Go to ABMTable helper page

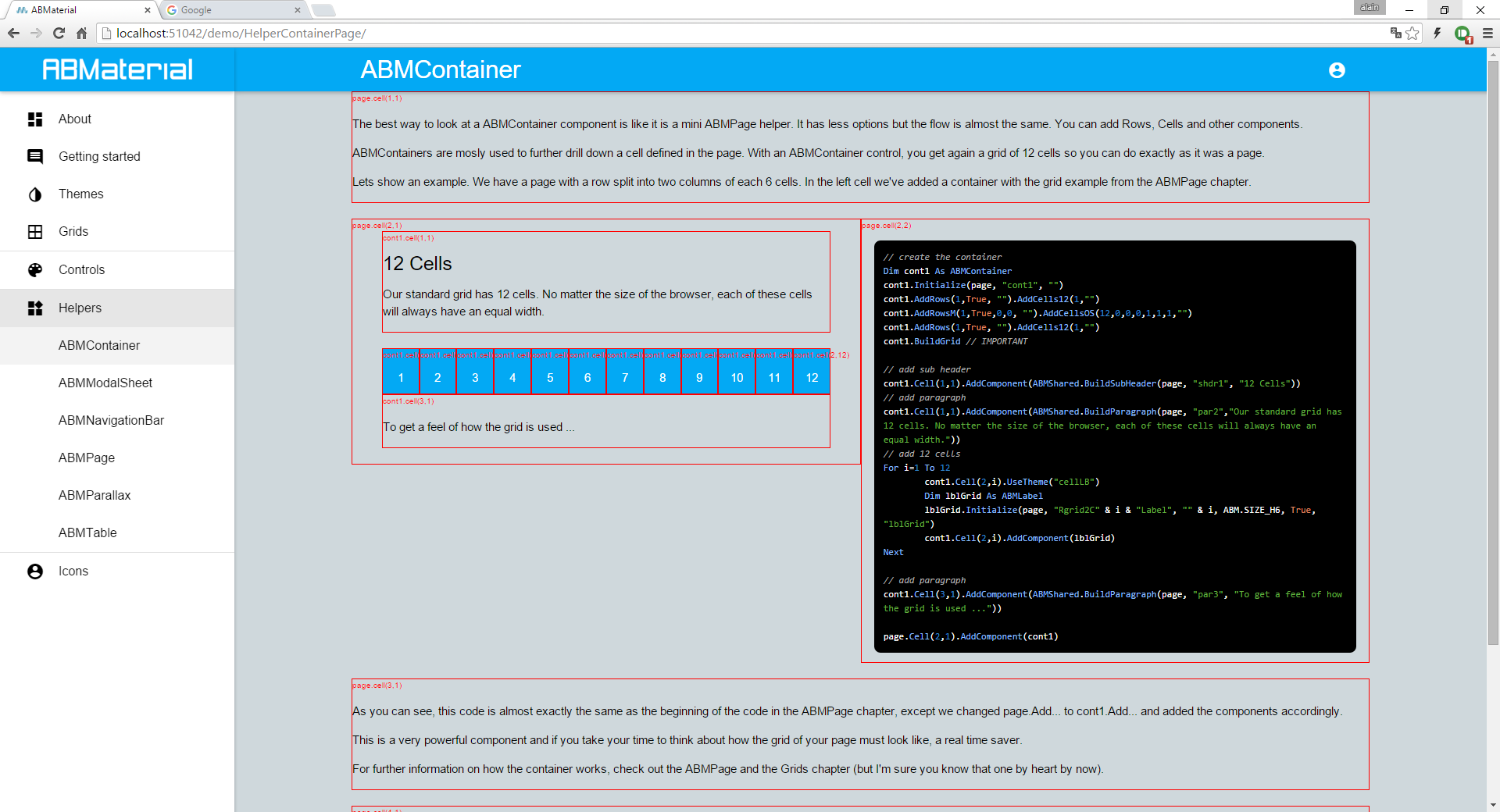(x=117, y=533)
